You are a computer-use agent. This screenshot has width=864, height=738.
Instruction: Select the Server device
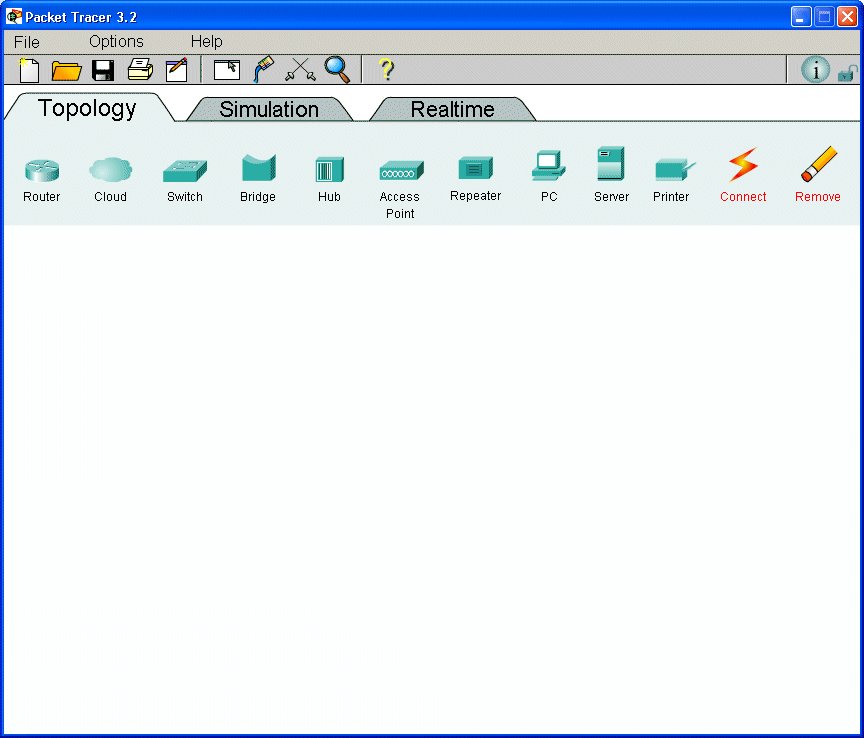pyautogui.click(x=611, y=174)
